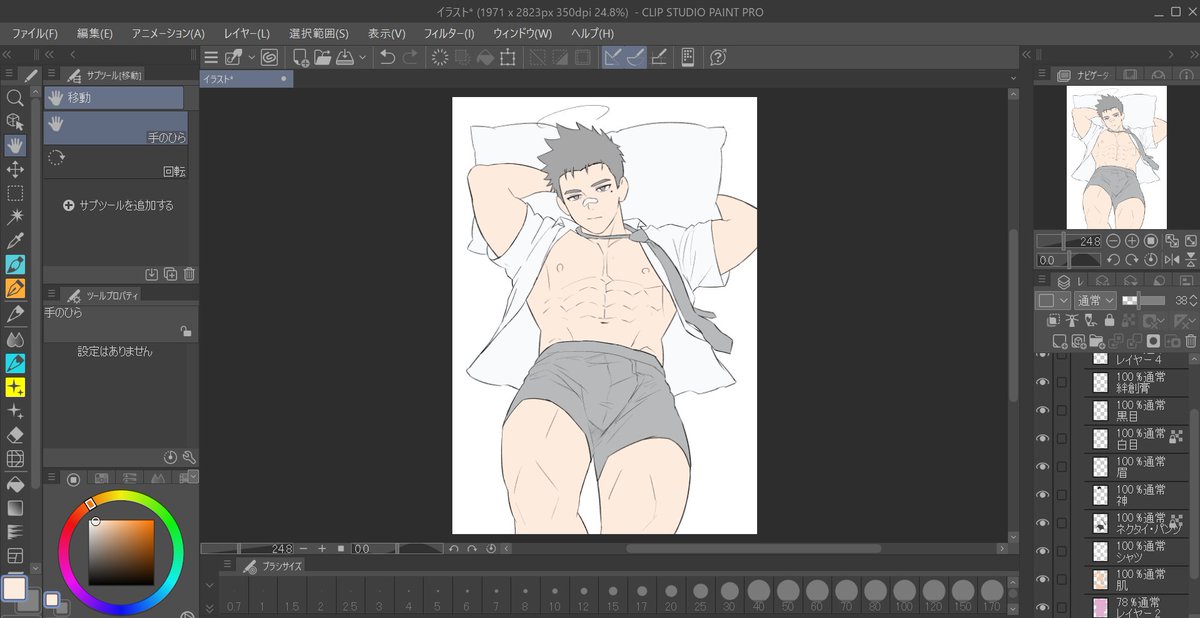Hide the 眉 layer
Screen dimensions: 1200x618
pos(1043,466)
